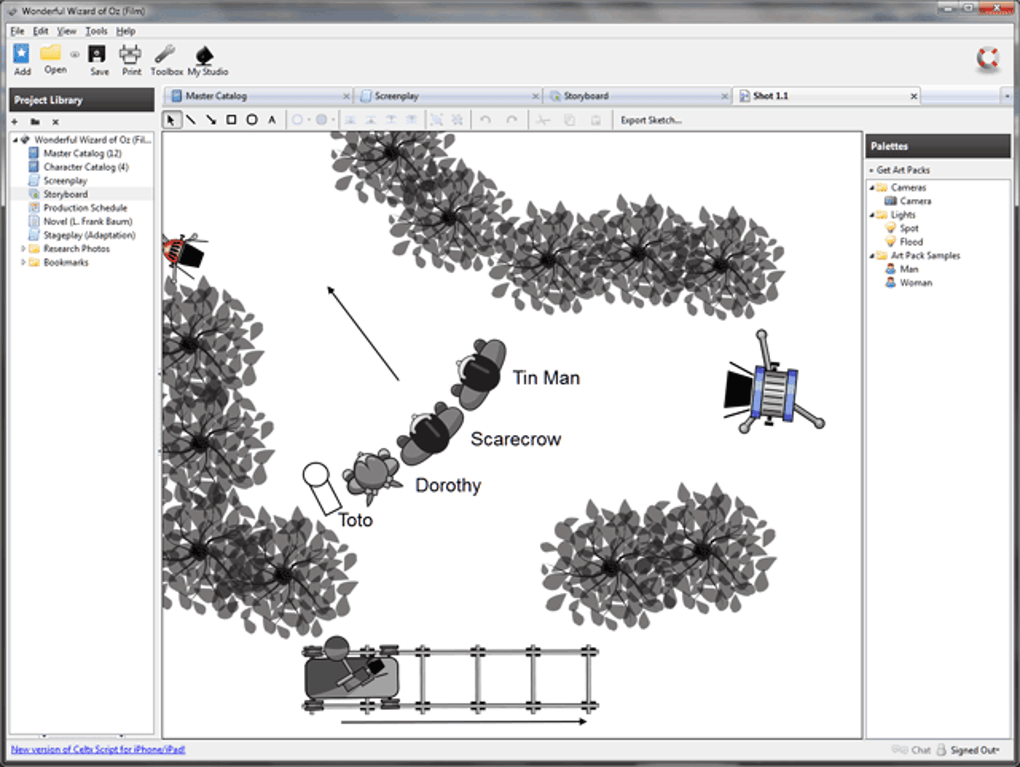
Task: Open the Edit menu
Action: tap(40, 31)
